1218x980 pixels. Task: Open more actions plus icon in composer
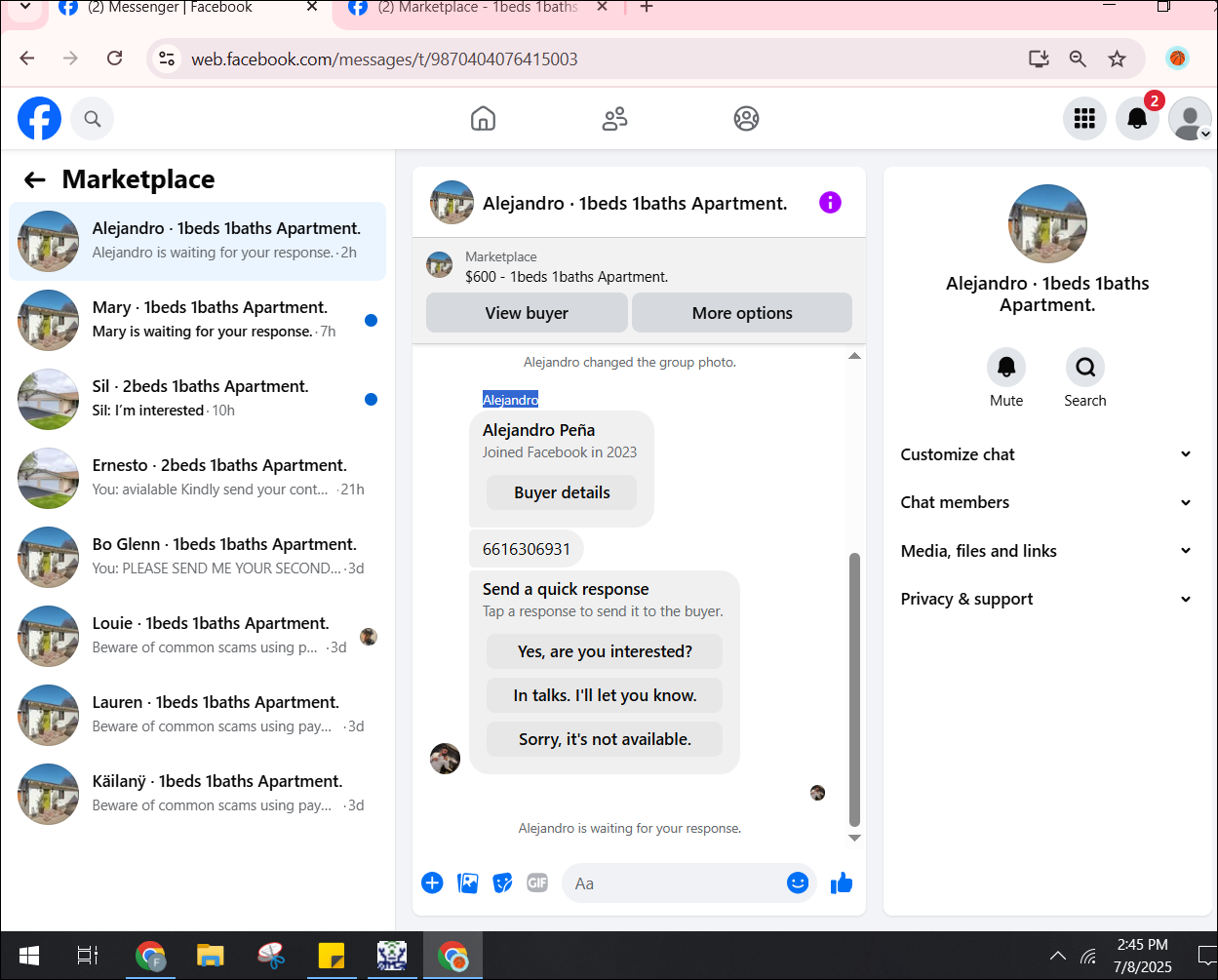pos(432,883)
